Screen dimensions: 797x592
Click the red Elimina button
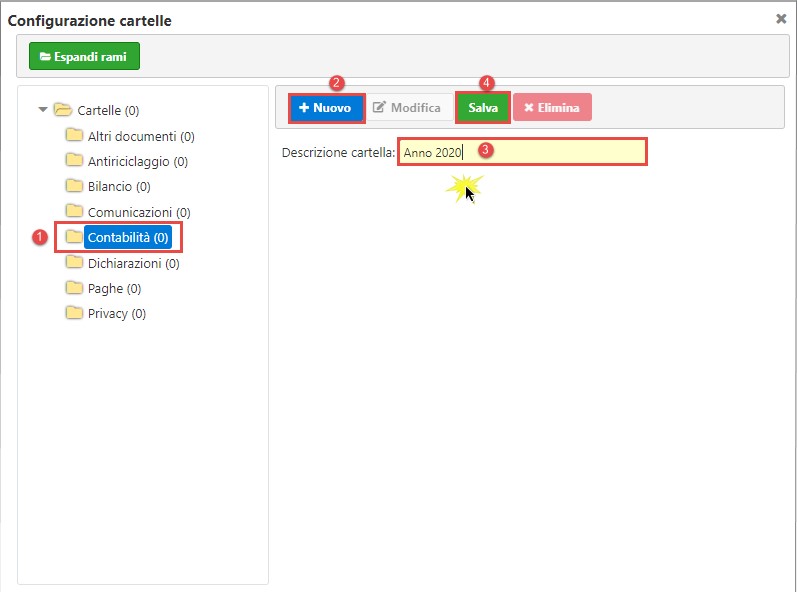(x=552, y=108)
